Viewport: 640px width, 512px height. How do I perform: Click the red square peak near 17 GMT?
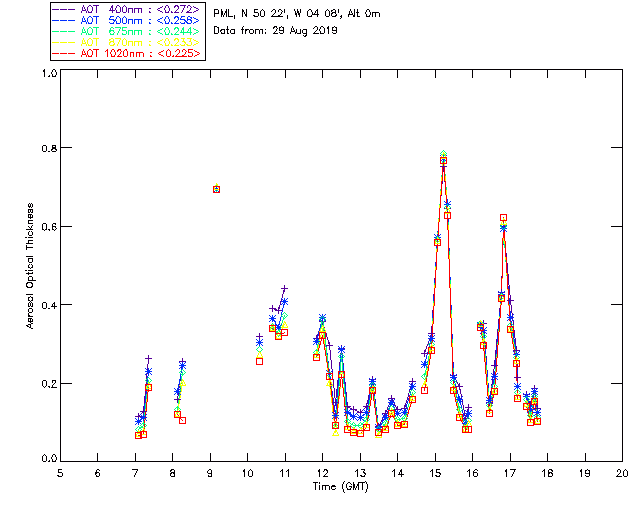504,217
